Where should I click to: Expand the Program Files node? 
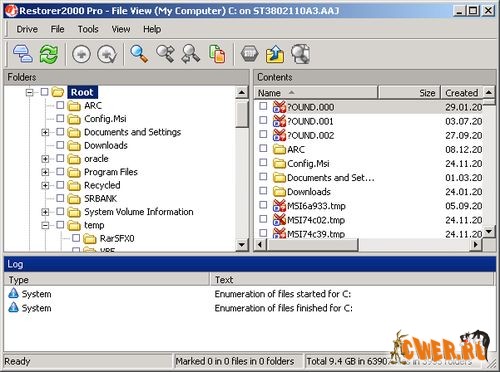point(45,172)
